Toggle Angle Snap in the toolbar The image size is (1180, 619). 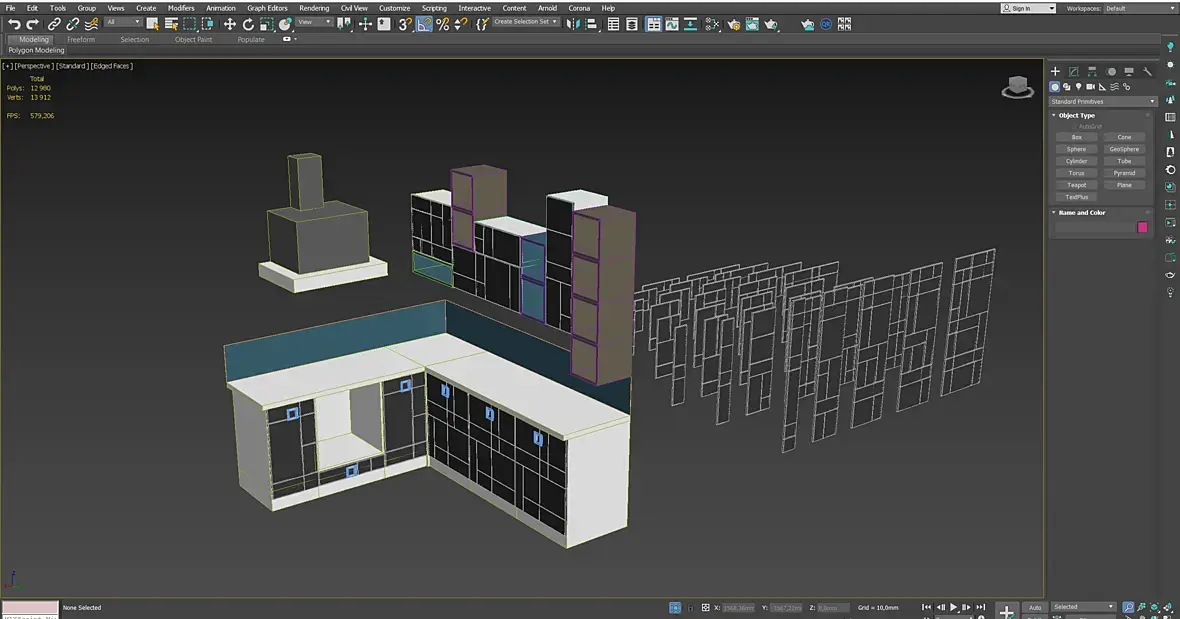pyautogui.click(x=425, y=23)
